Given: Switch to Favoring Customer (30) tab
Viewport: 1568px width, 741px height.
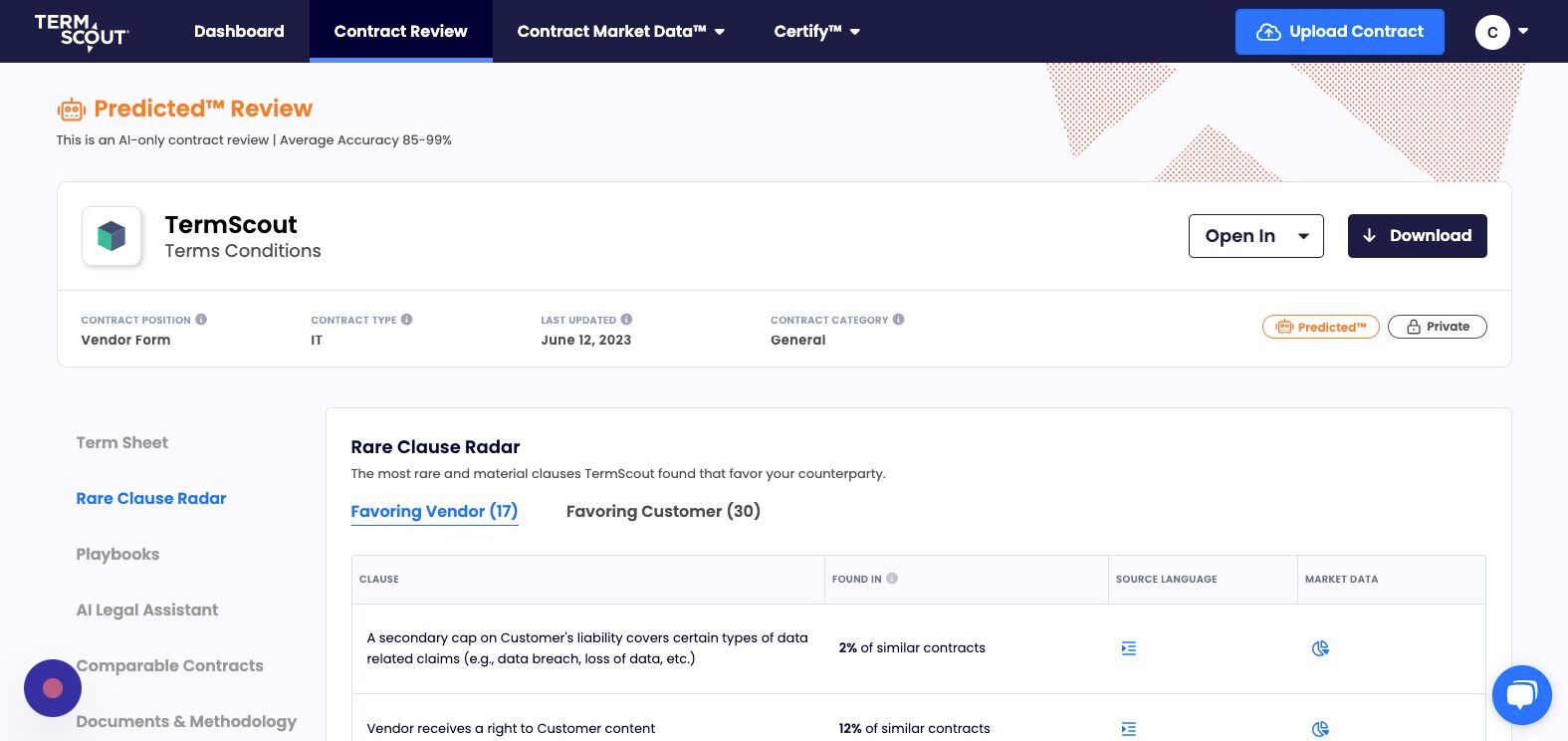Looking at the screenshot, I should tap(663, 512).
